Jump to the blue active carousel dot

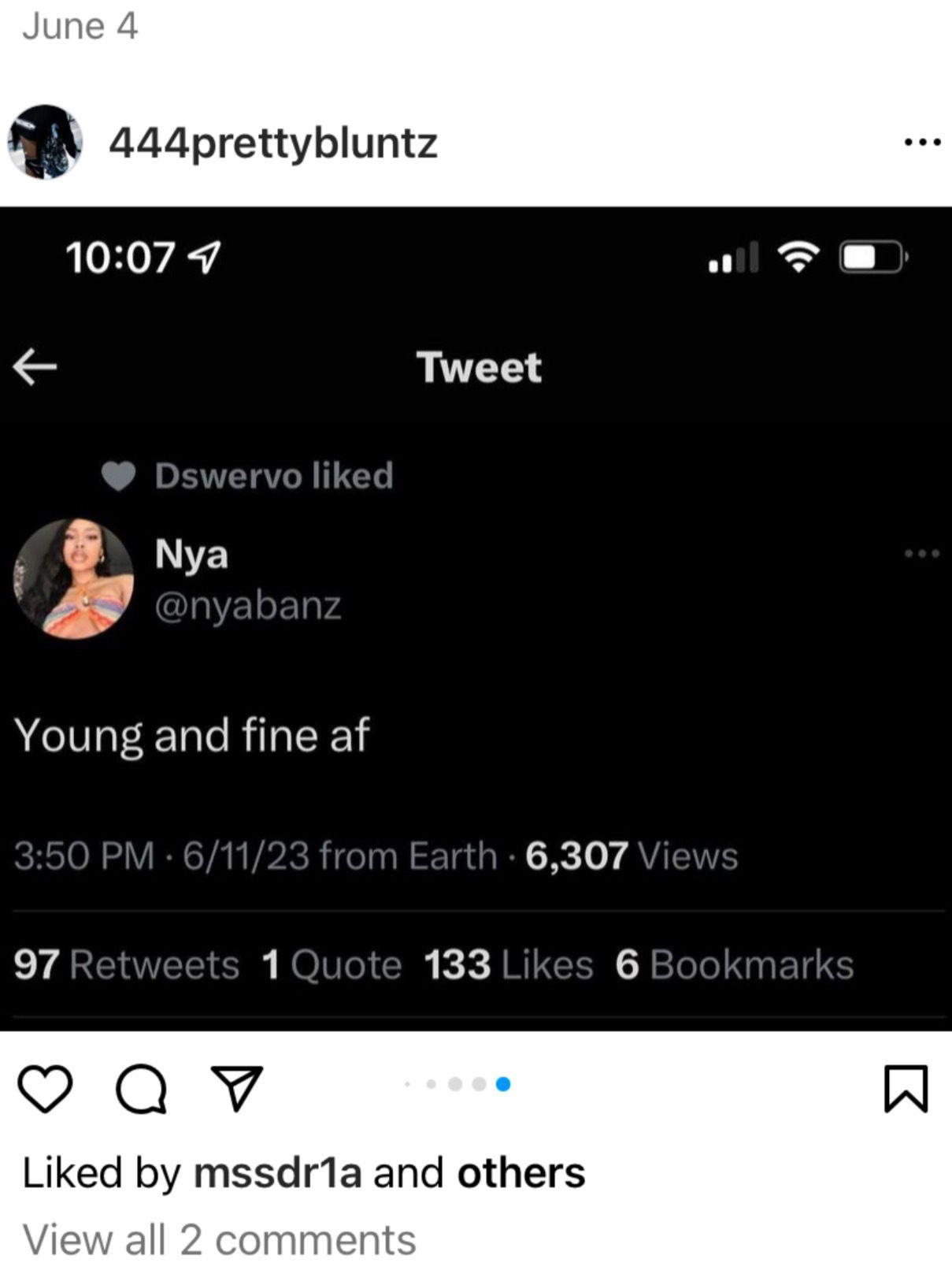point(503,1085)
